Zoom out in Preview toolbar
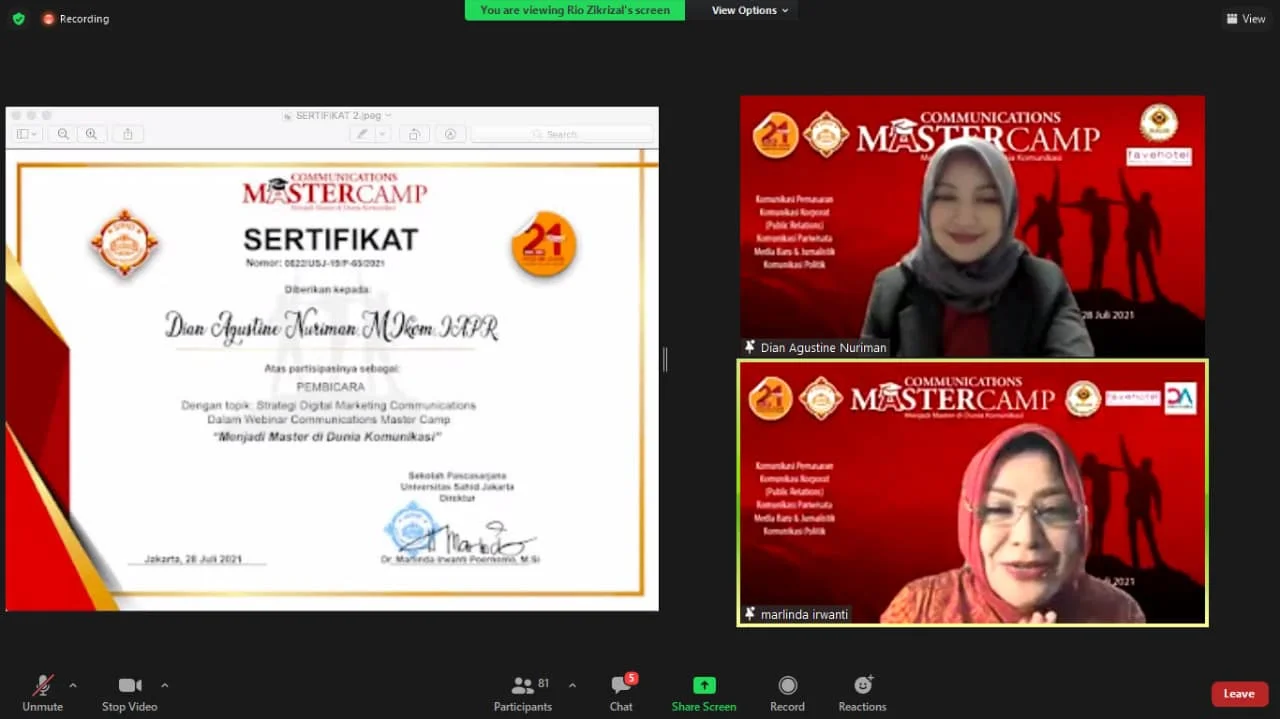Screen dimensions: 1280x719 click(63, 133)
